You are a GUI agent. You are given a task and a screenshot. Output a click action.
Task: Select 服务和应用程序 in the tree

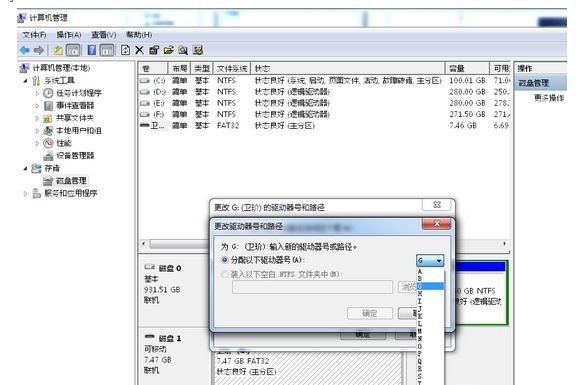[x=71, y=193]
